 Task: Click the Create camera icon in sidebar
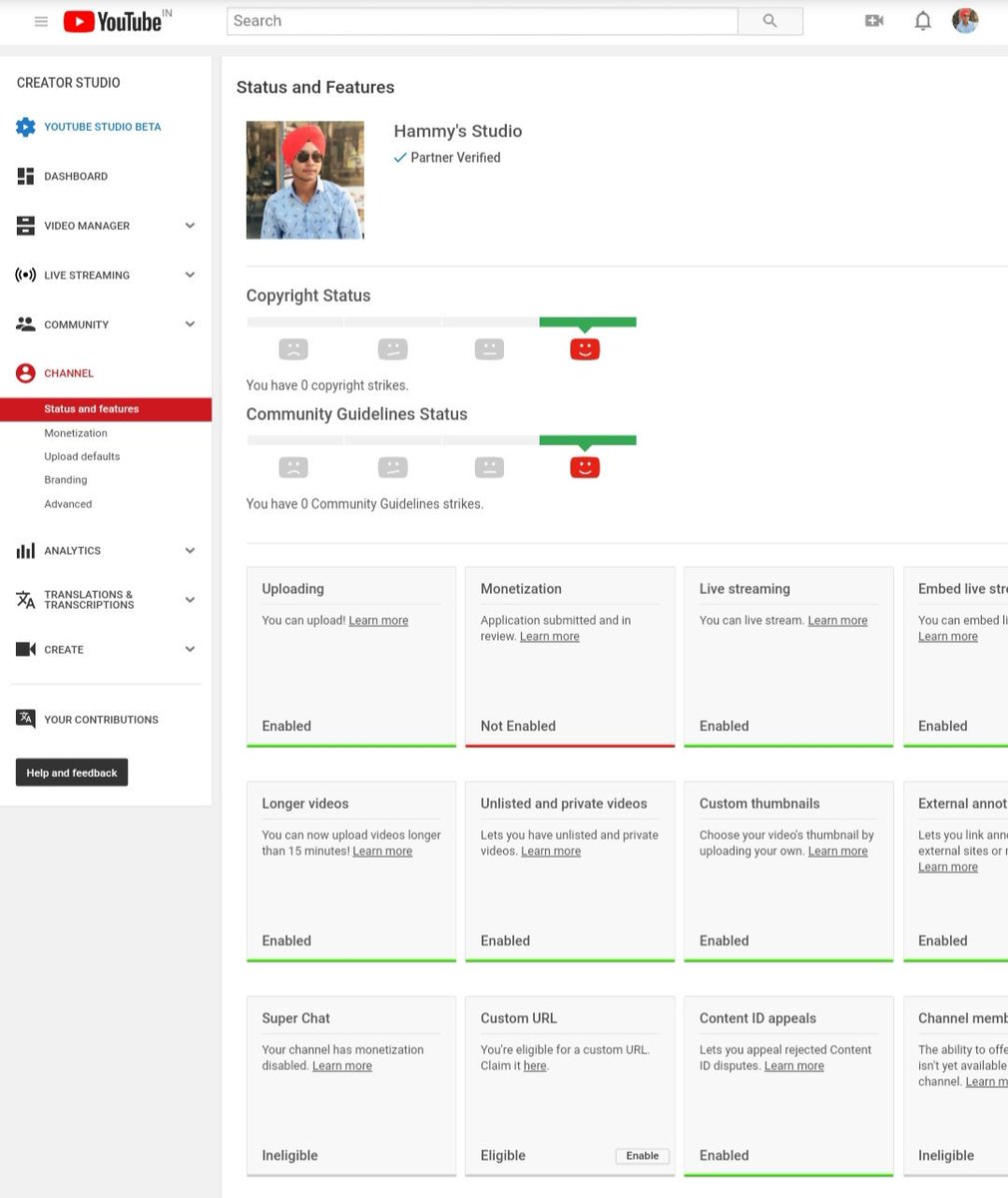tap(26, 649)
